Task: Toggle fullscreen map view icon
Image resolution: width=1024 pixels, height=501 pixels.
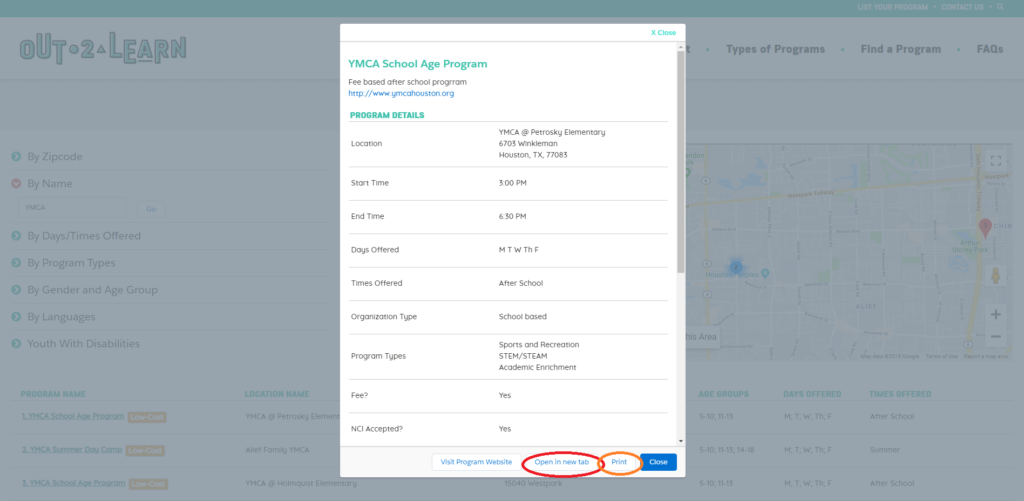Action: [x=995, y=160]
